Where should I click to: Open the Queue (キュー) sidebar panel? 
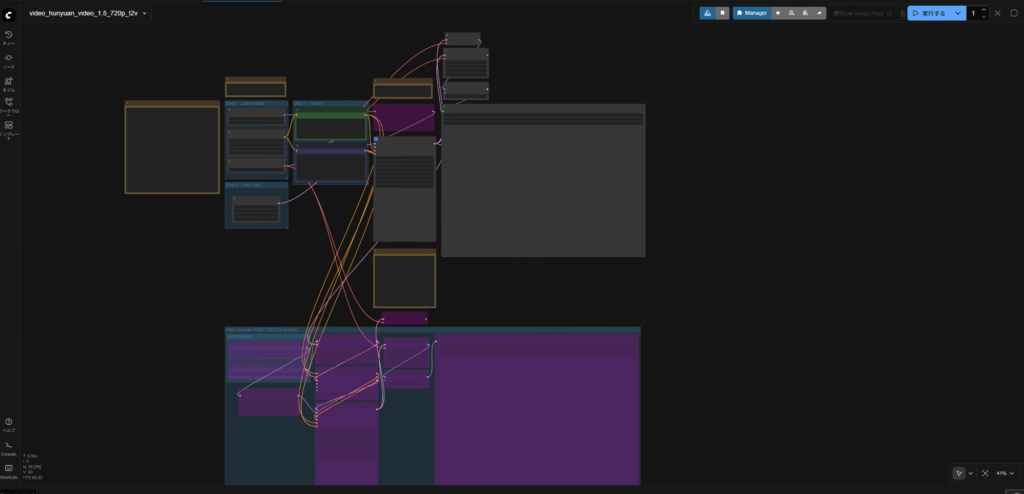[x=9, y=38]
